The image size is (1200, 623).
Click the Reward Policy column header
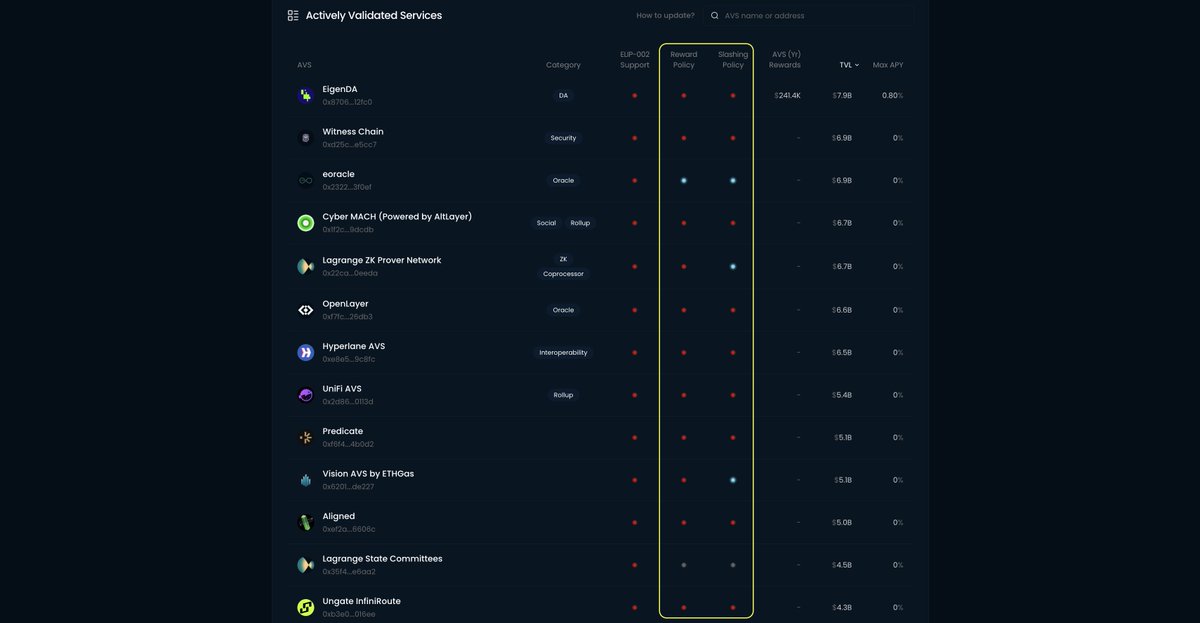684,60
